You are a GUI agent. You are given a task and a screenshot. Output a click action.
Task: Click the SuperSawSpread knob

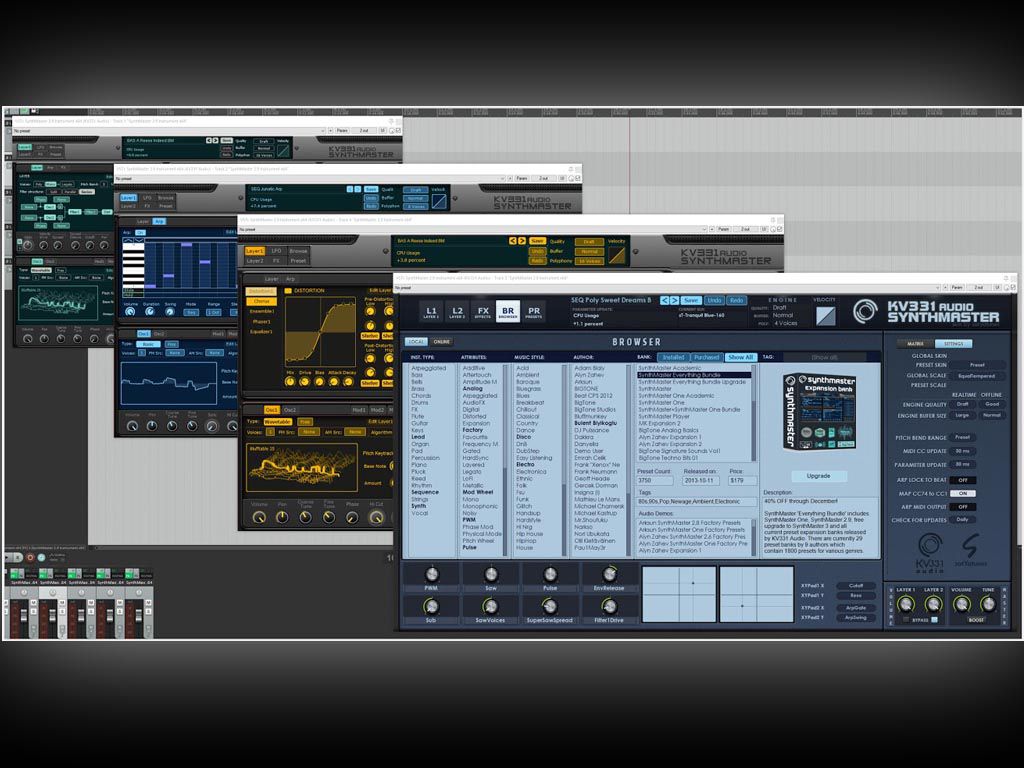pyautogui.click(x=550, y=606)
